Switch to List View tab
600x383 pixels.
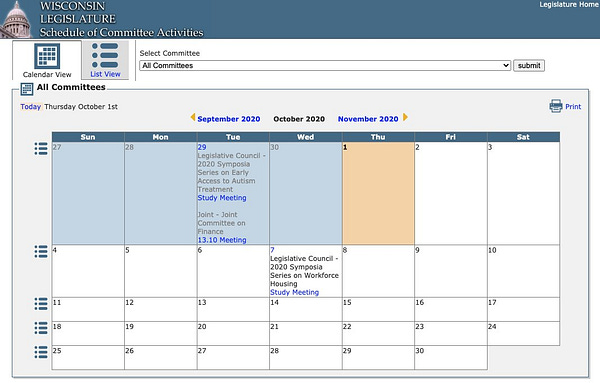pyautogui.click(x=105, y=60)
